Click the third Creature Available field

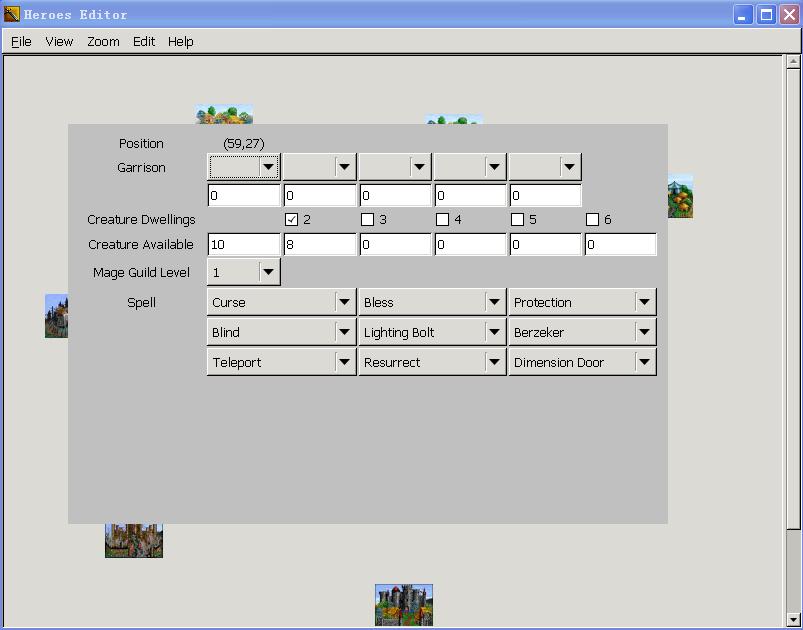pyautogui.click(x=395, y=244)
